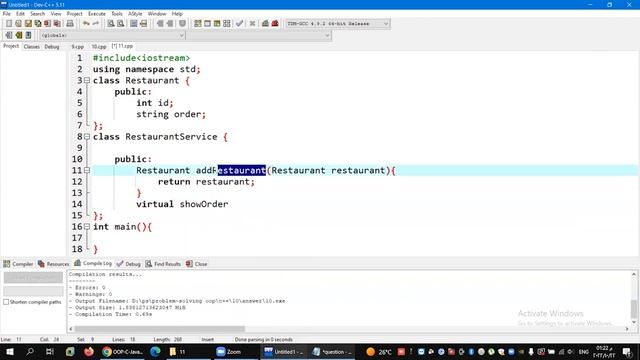Place cursor on line 14 showOrder text
Screen dimensions: 640x360
(x=204, y=204)
